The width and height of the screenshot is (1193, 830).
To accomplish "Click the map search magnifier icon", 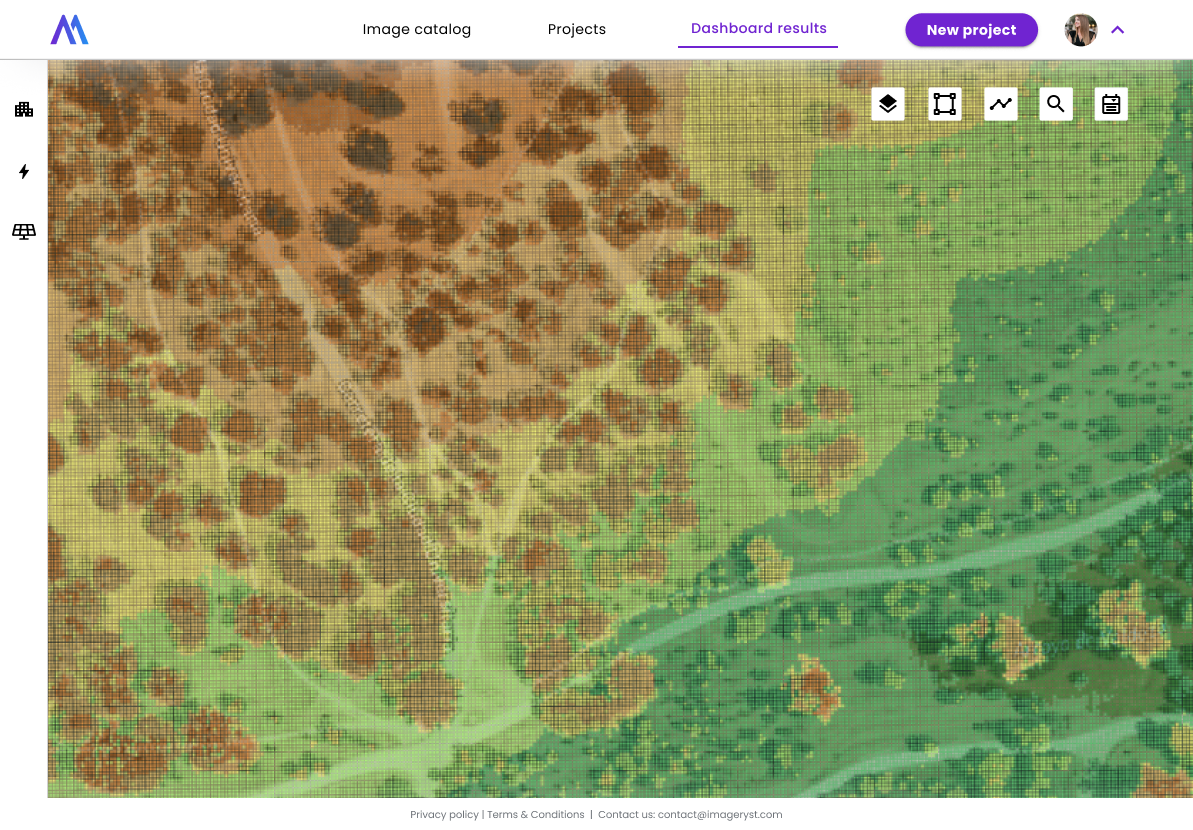I will tap(1055, 104).
